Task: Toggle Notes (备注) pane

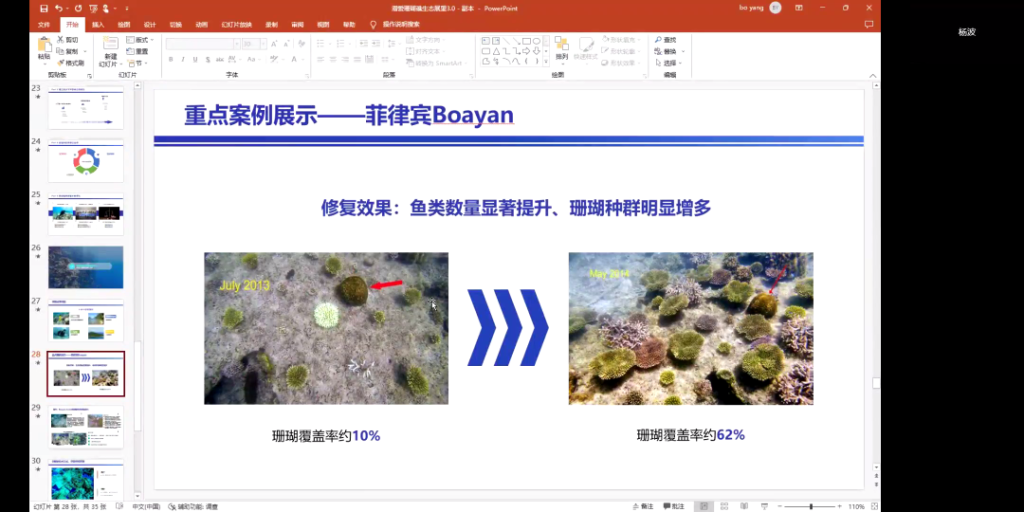Action: tap(643, 506)
